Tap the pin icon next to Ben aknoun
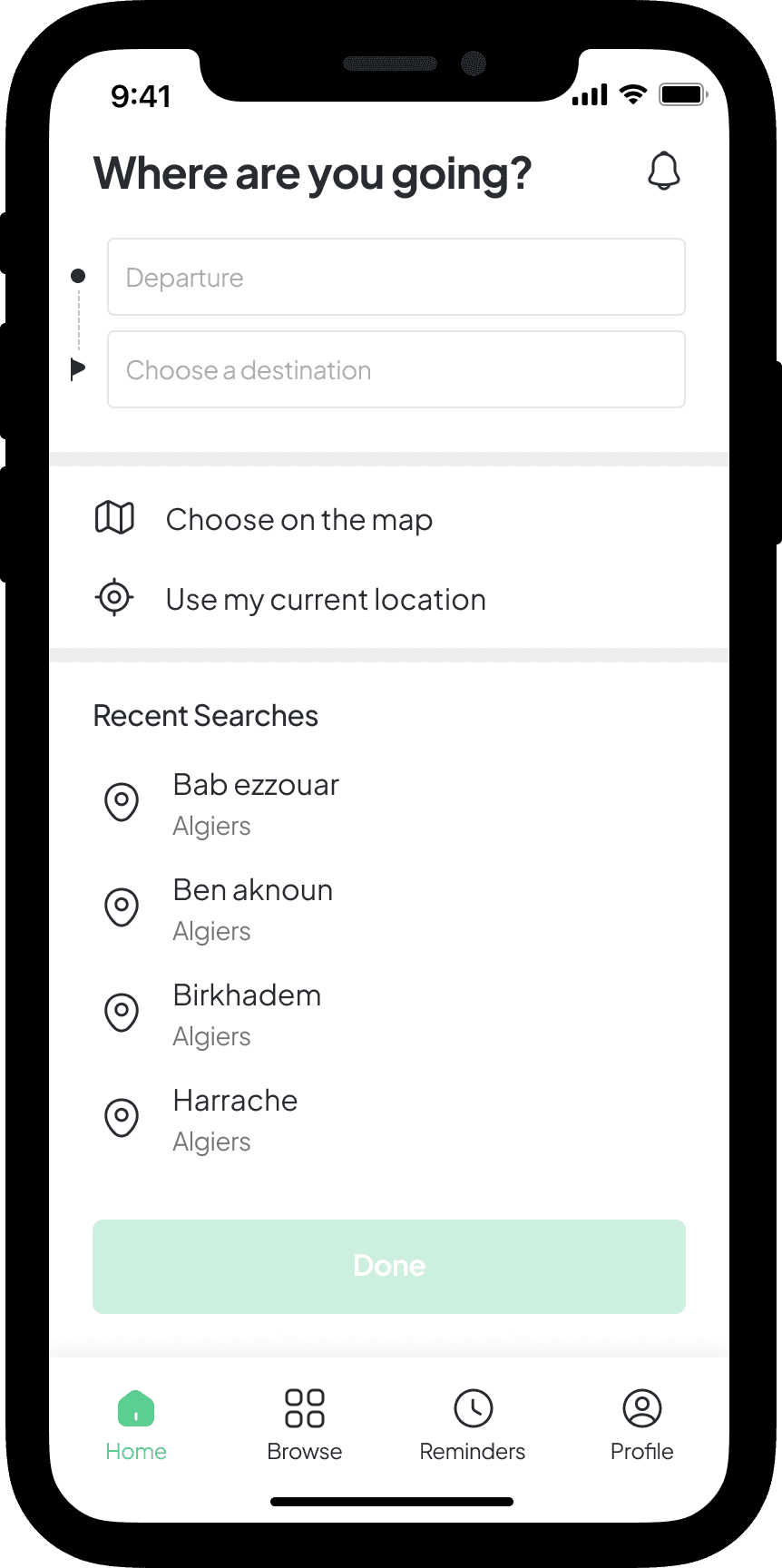Image resolution: width=782 pixels, height=1568 pixels. pos(122,907)
